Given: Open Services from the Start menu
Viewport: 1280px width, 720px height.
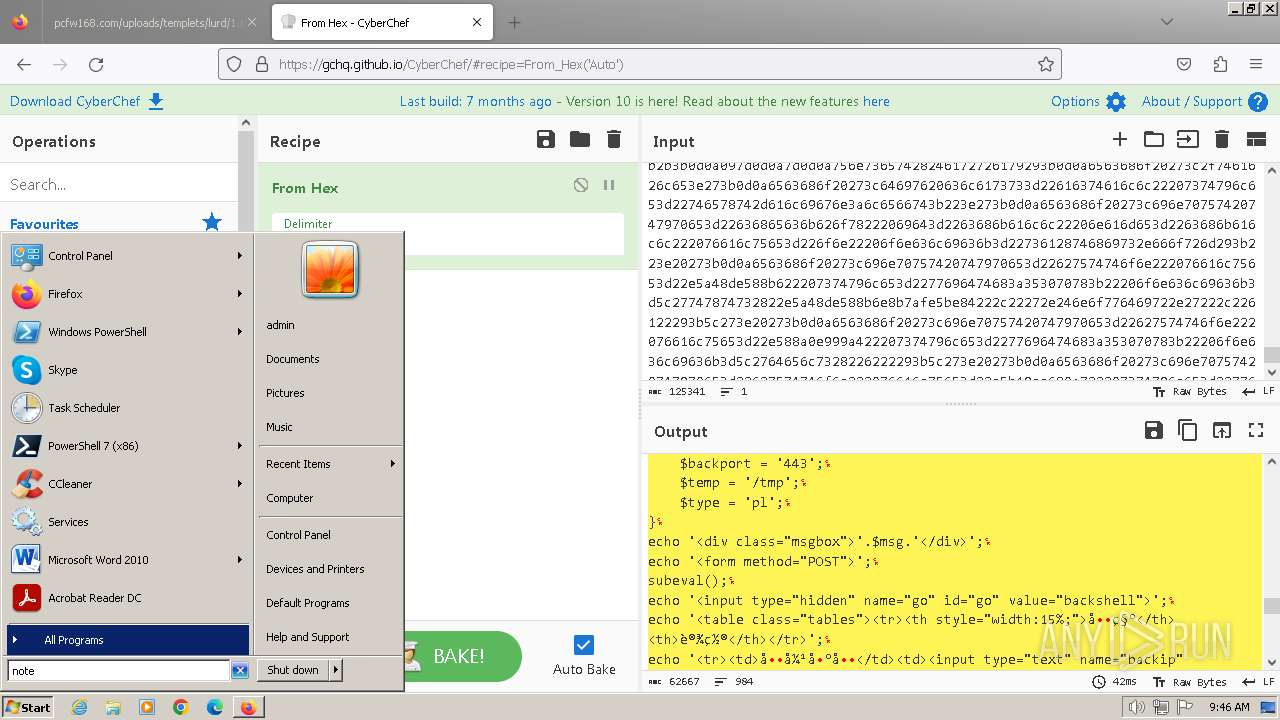Looking at the screenshot, I should pos(128,522).
